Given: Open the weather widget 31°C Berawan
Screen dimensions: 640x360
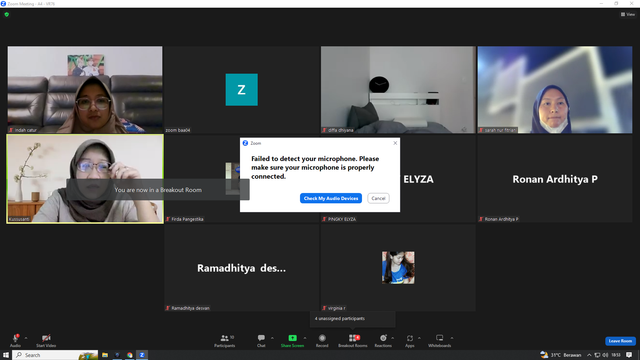Looking at the screenshot, I should point(560,355).
